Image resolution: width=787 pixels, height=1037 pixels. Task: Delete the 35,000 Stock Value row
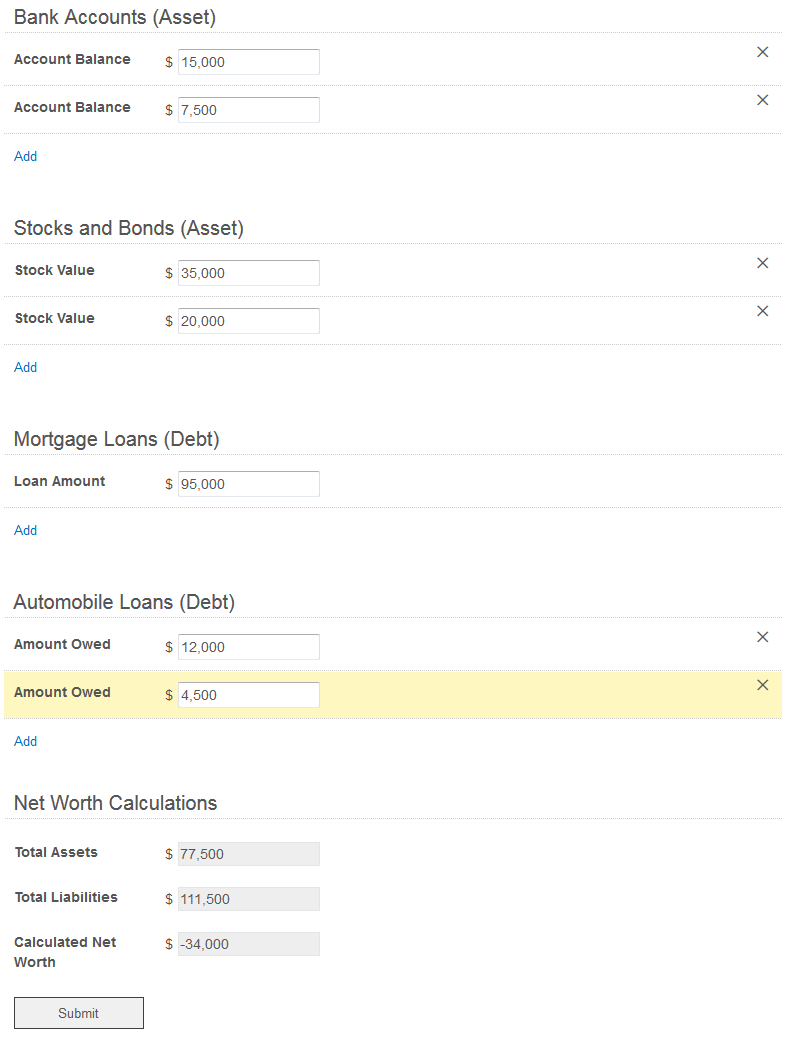(x=762, y=263)
